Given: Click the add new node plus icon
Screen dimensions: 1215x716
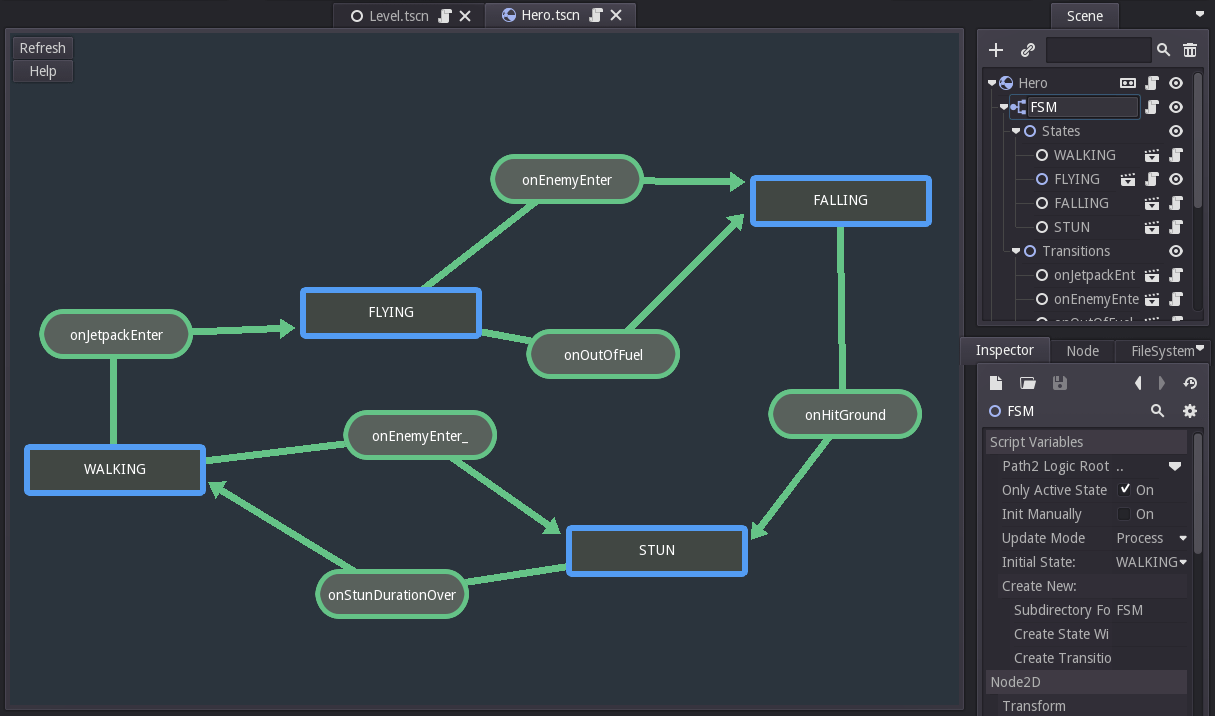Looking at the screenshot, I should (995, 50).
